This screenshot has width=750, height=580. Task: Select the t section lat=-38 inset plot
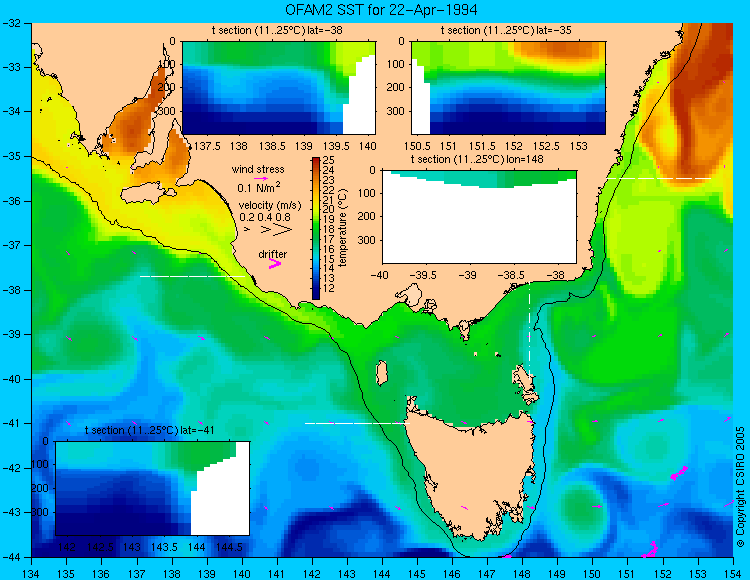[x=279, y=88]
